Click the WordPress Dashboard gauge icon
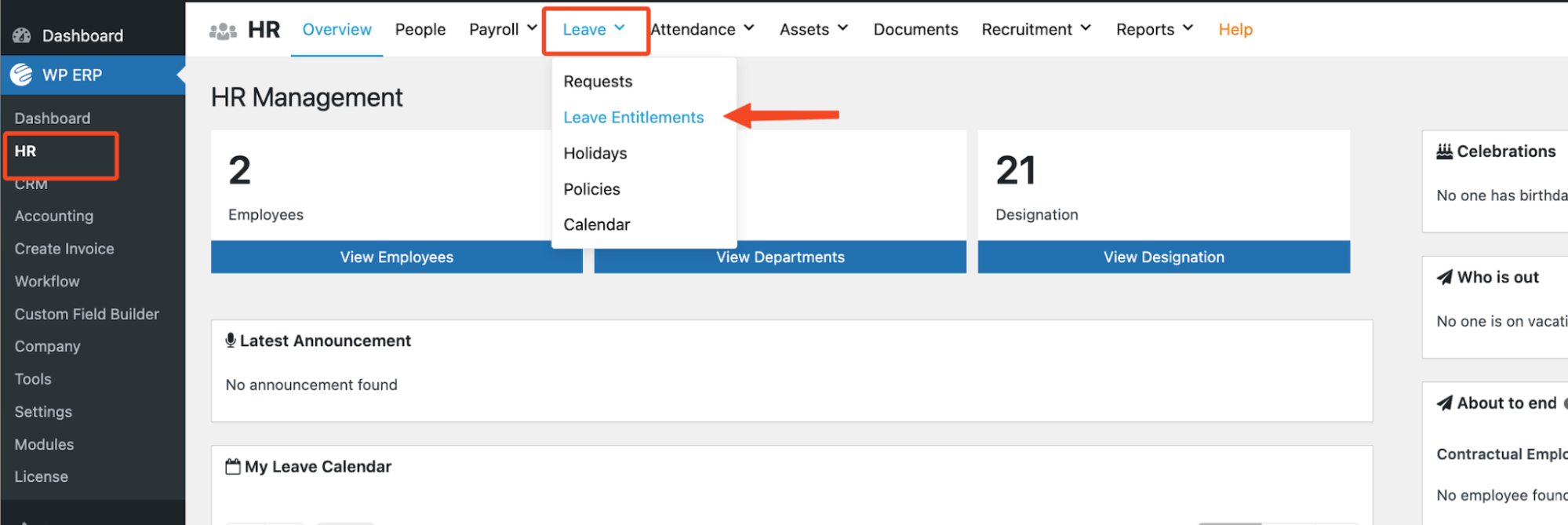The width and height of the screenshot is (1568, 525). 22,35
